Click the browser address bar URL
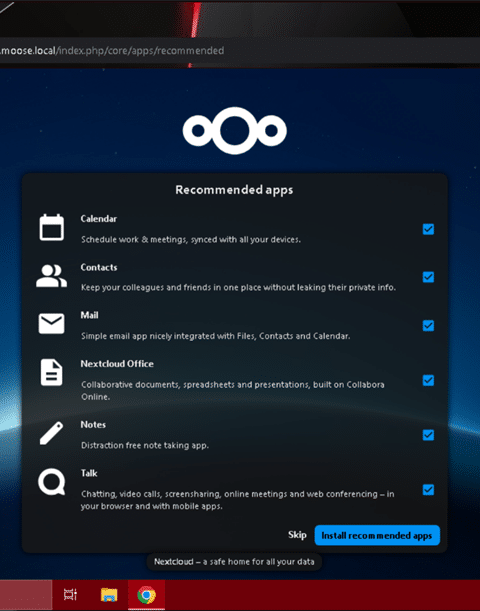480x611 pixels. pyautogui.click(x=112, y=51)
